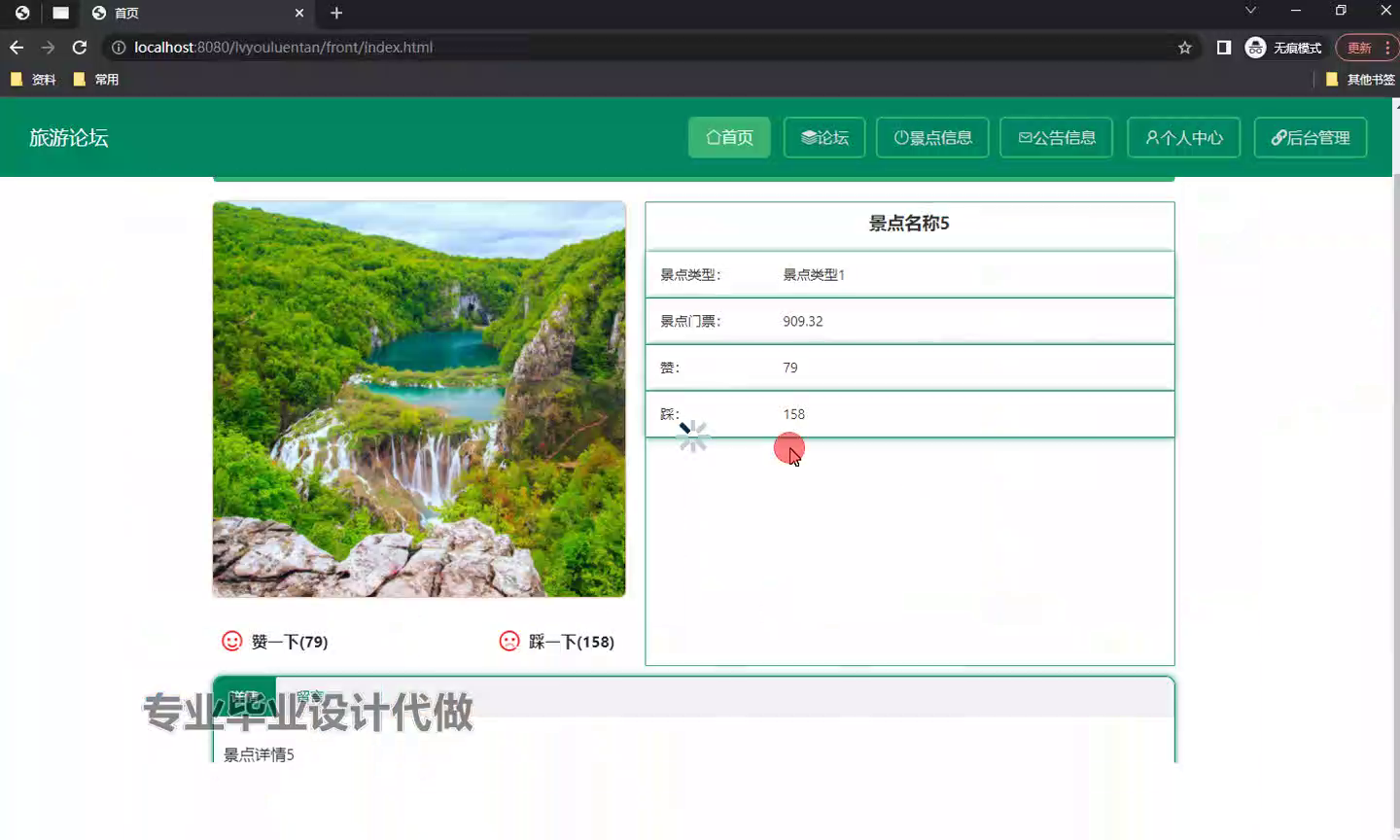Switch to the 留言 comments tab
Screen dimensions: 1400x840
coord(309,697)
